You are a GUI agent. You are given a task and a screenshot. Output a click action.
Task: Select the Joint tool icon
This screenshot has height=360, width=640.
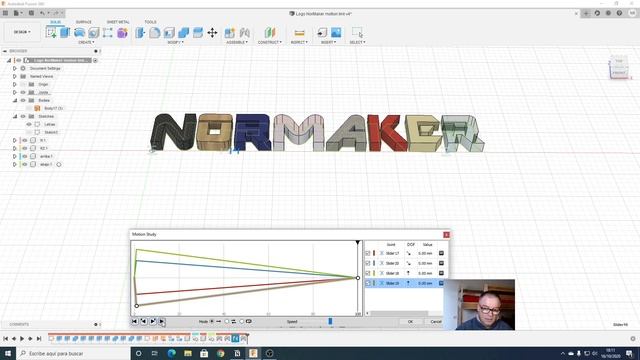pyautogui.click(x=244, y=32)
